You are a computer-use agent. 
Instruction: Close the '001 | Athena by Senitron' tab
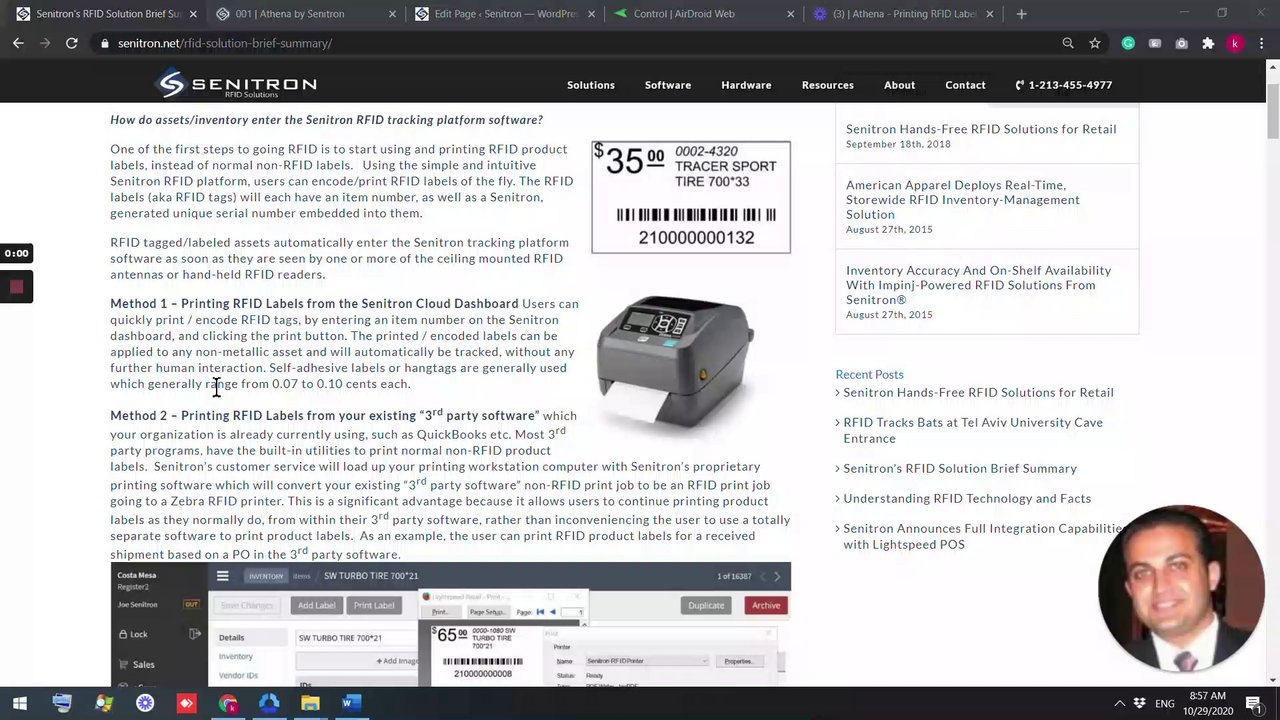[x=392, y=14]
